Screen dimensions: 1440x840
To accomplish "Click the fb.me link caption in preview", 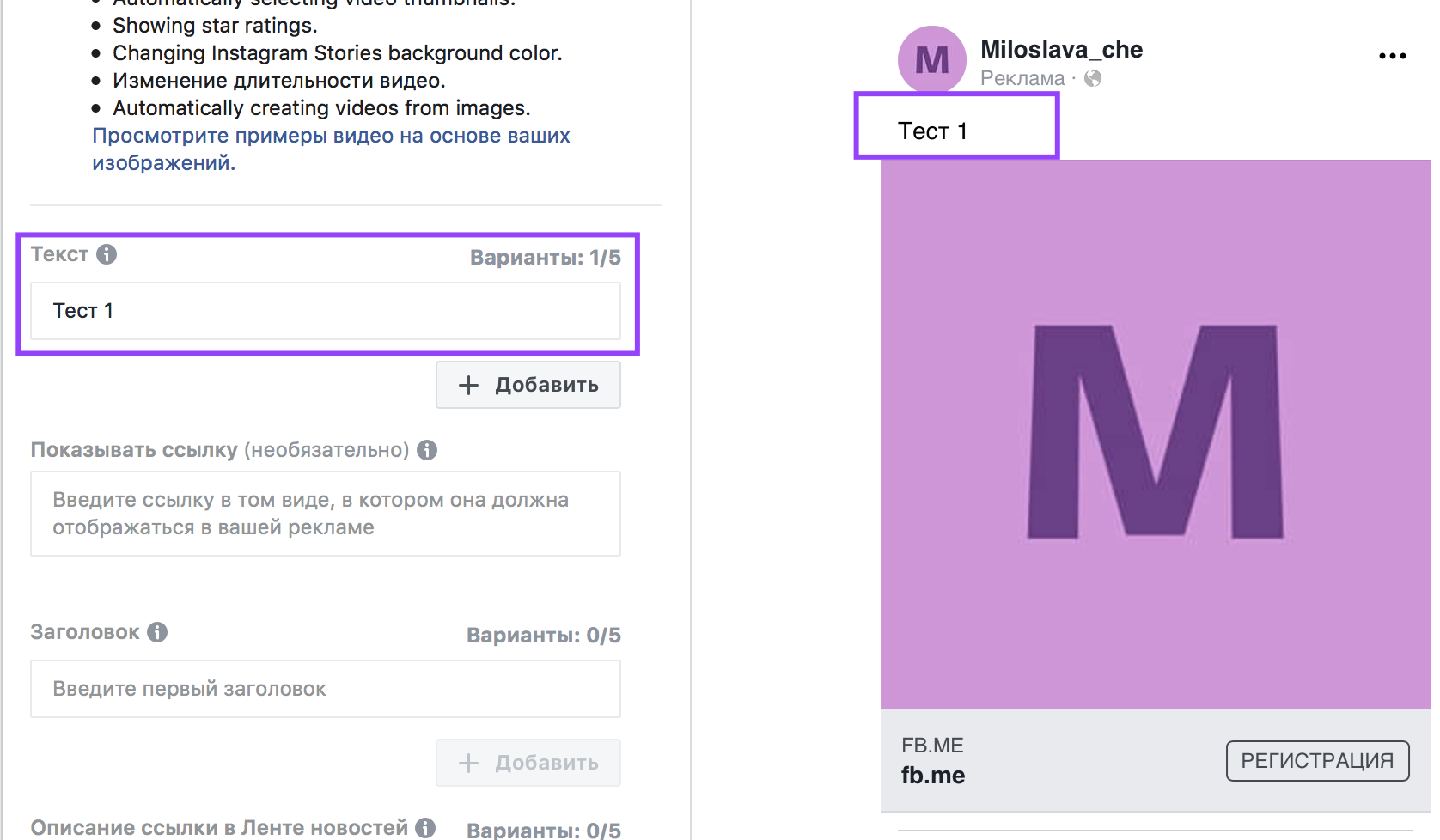I will [933, 775].
